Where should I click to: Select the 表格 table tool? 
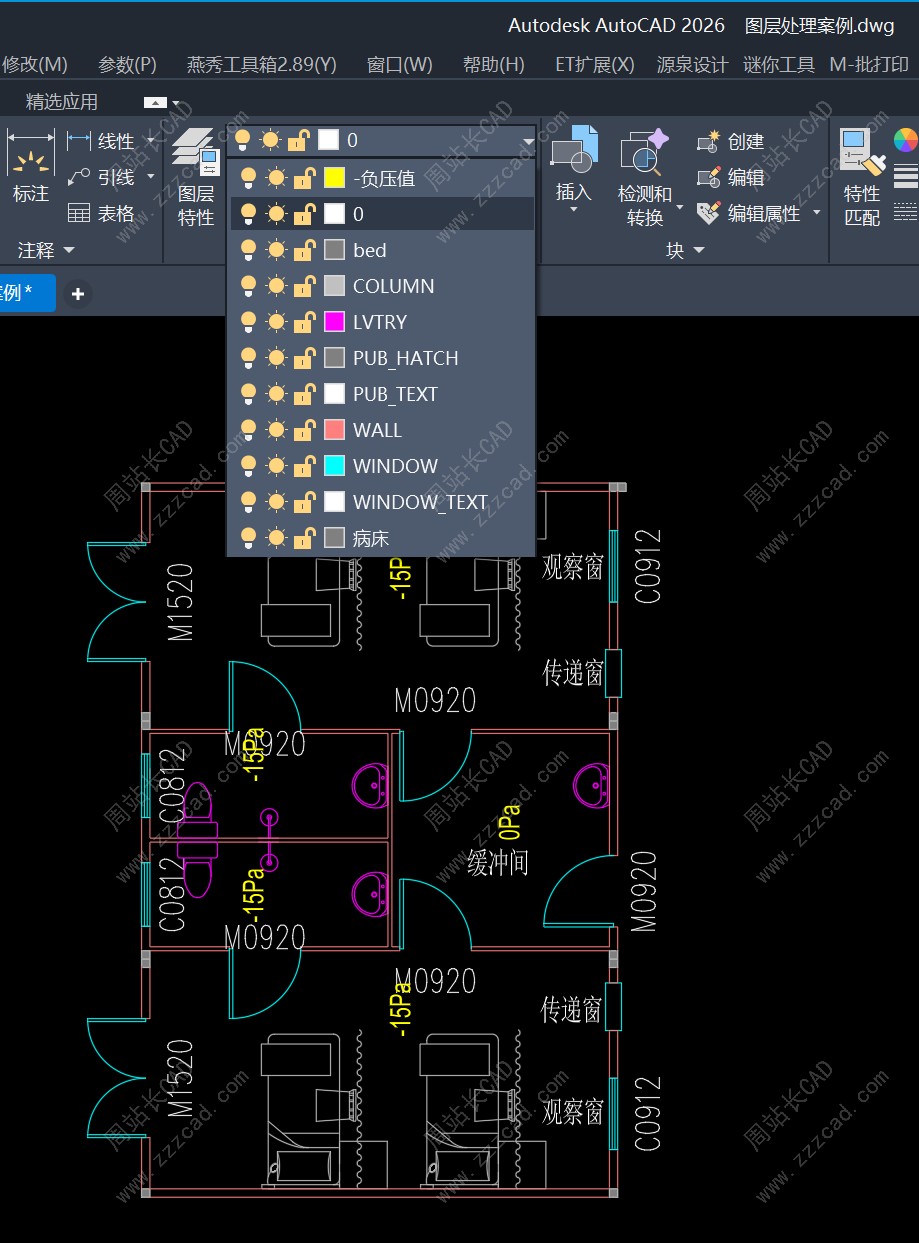(79, 213)
